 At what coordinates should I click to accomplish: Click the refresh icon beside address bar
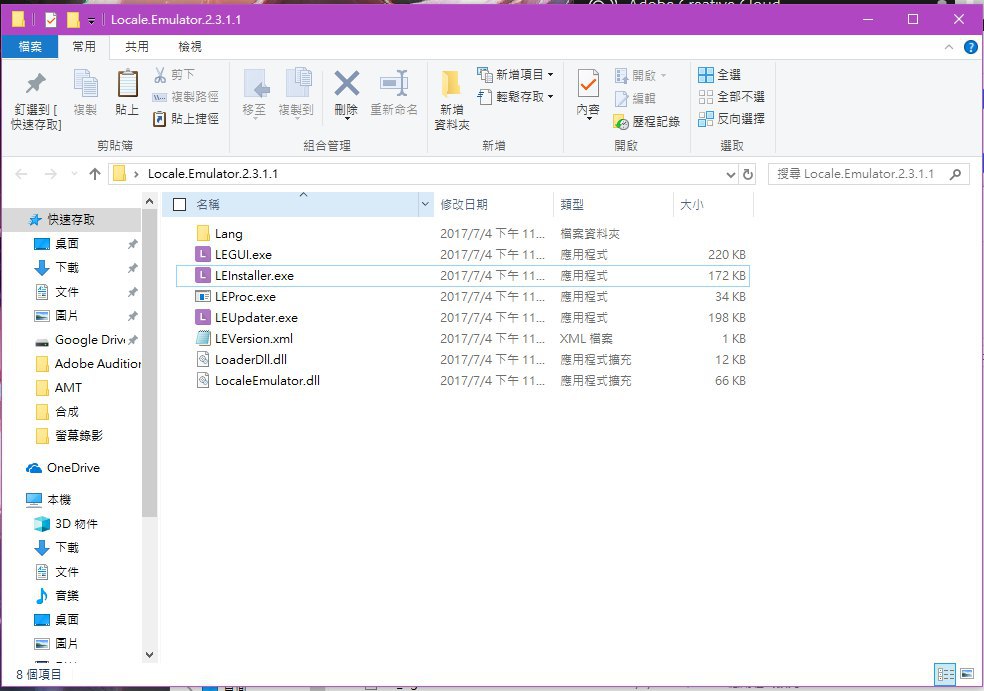point(747,174)
